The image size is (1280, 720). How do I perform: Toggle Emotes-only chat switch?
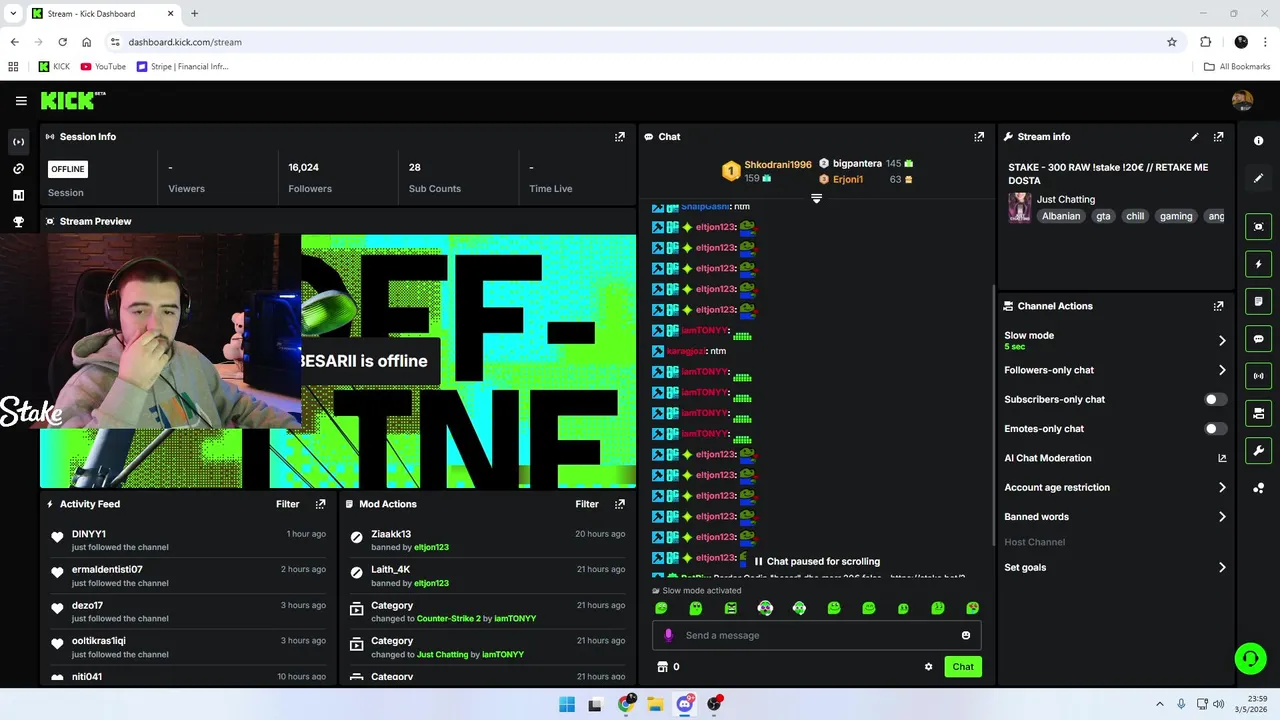pos(1215,429)
